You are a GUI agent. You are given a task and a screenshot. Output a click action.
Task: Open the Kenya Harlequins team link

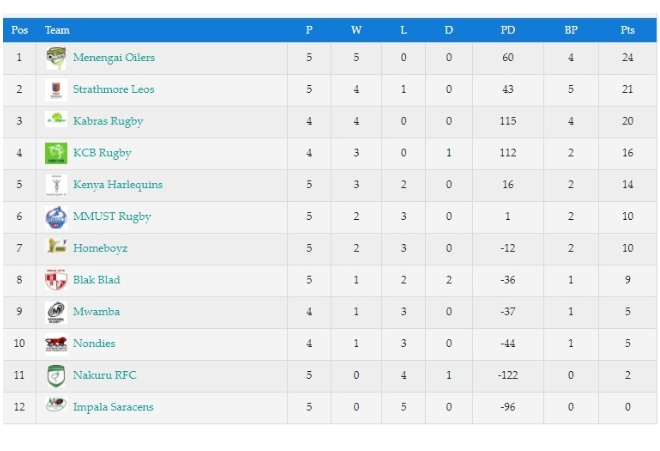pyautogui.click(x=118, y=185)
